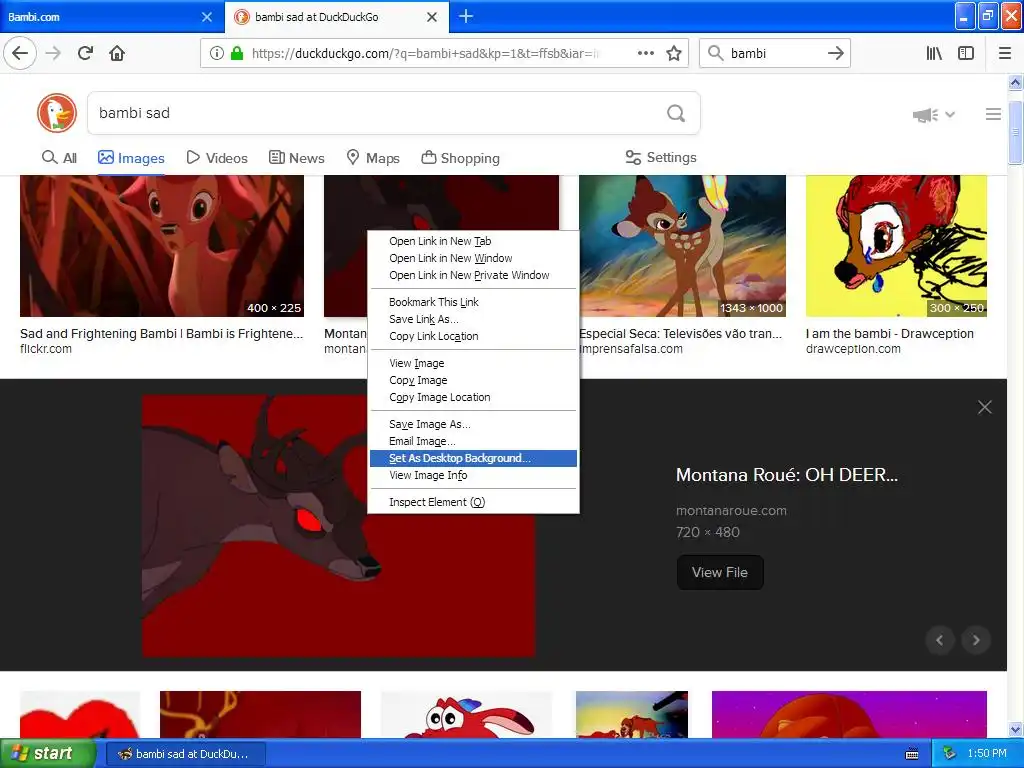
Task: Click the forward navigation arrow
Action: (x=53, y=53)
